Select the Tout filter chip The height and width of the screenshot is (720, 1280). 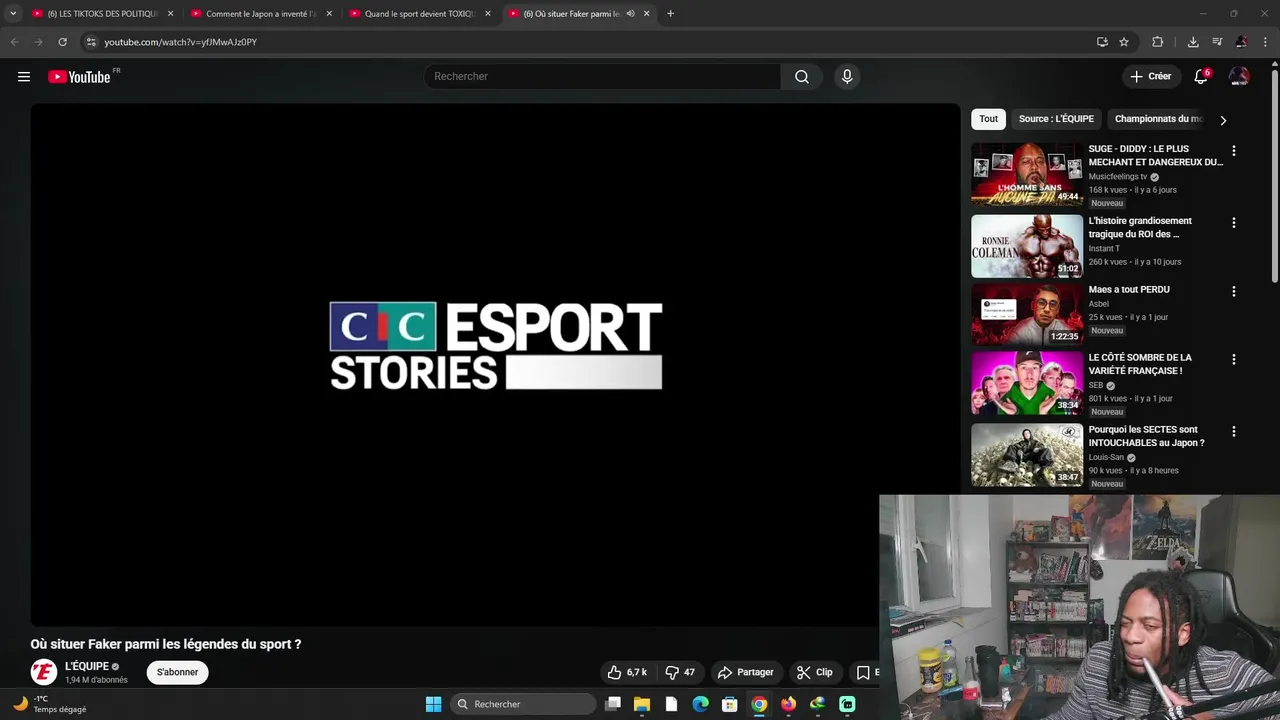click(x=989, y=119)
